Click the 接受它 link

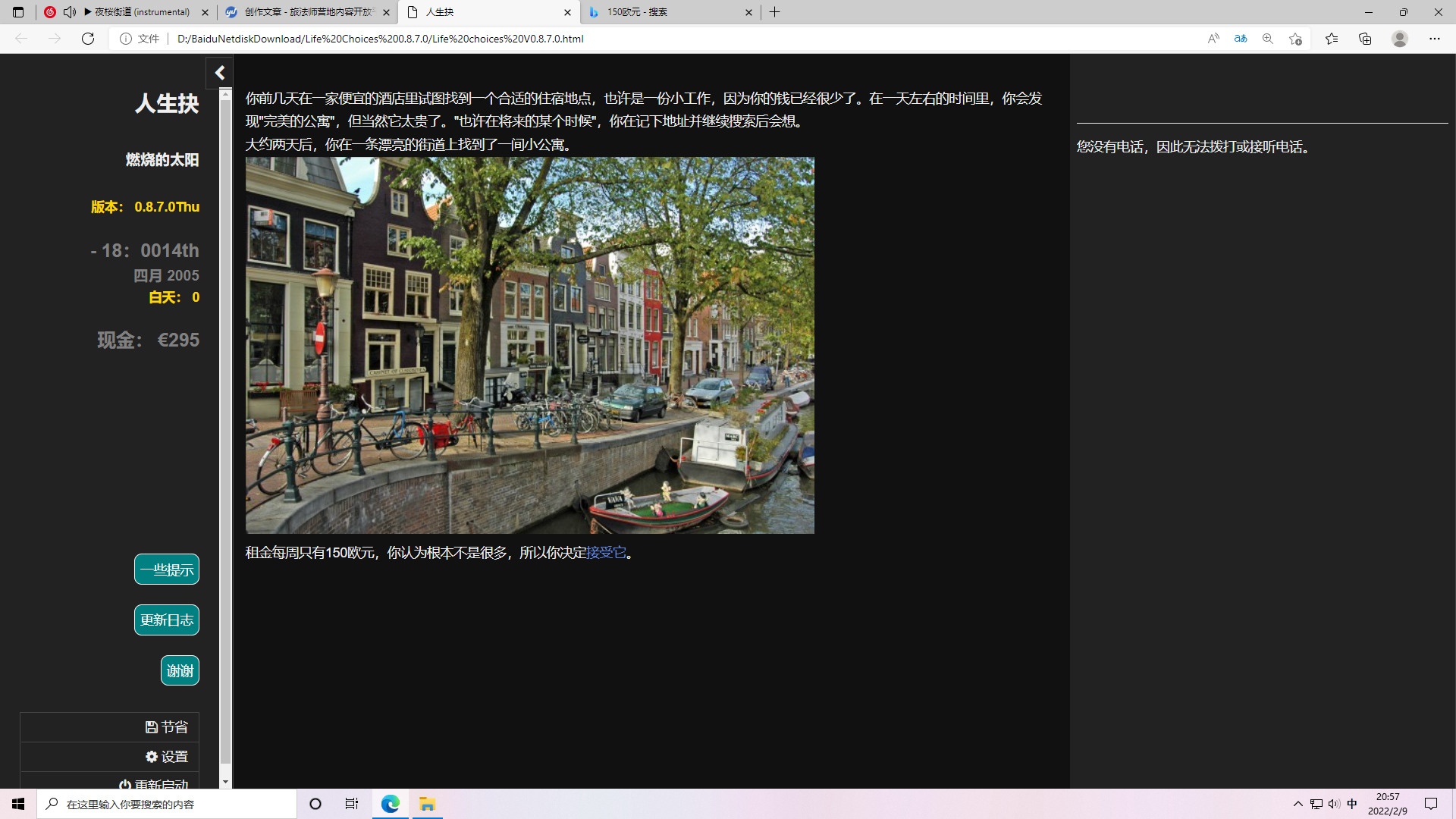pyautogui.click(x=607, y=553)
